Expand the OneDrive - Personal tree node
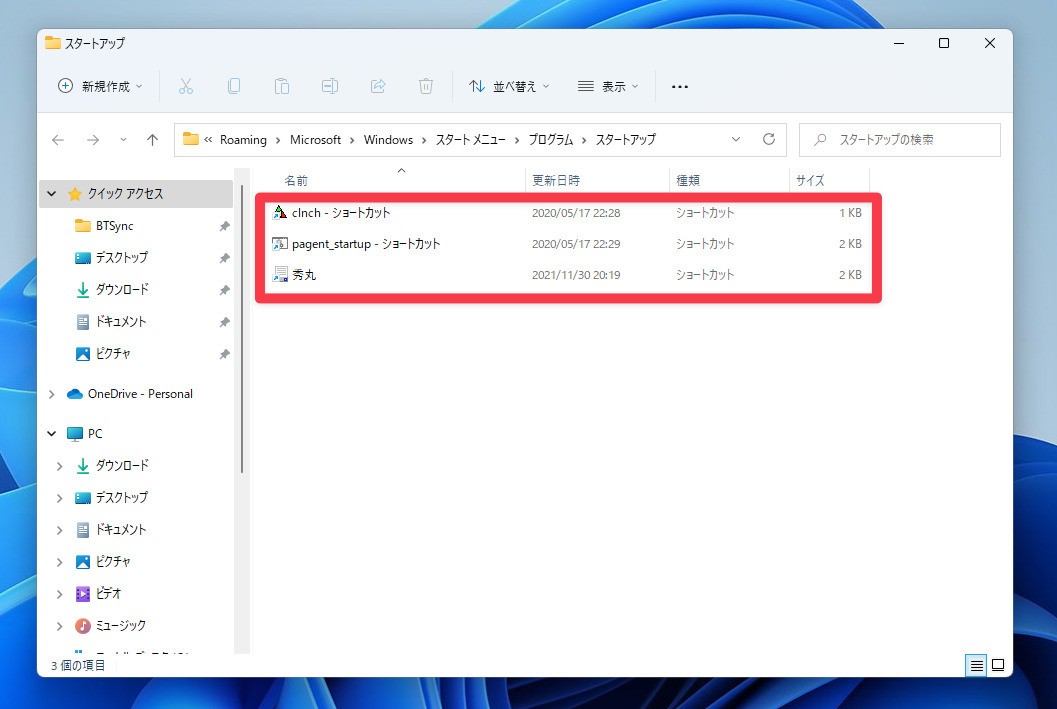Image resolution: width=1057 pixels, height=709 pixels. point(52,394)
